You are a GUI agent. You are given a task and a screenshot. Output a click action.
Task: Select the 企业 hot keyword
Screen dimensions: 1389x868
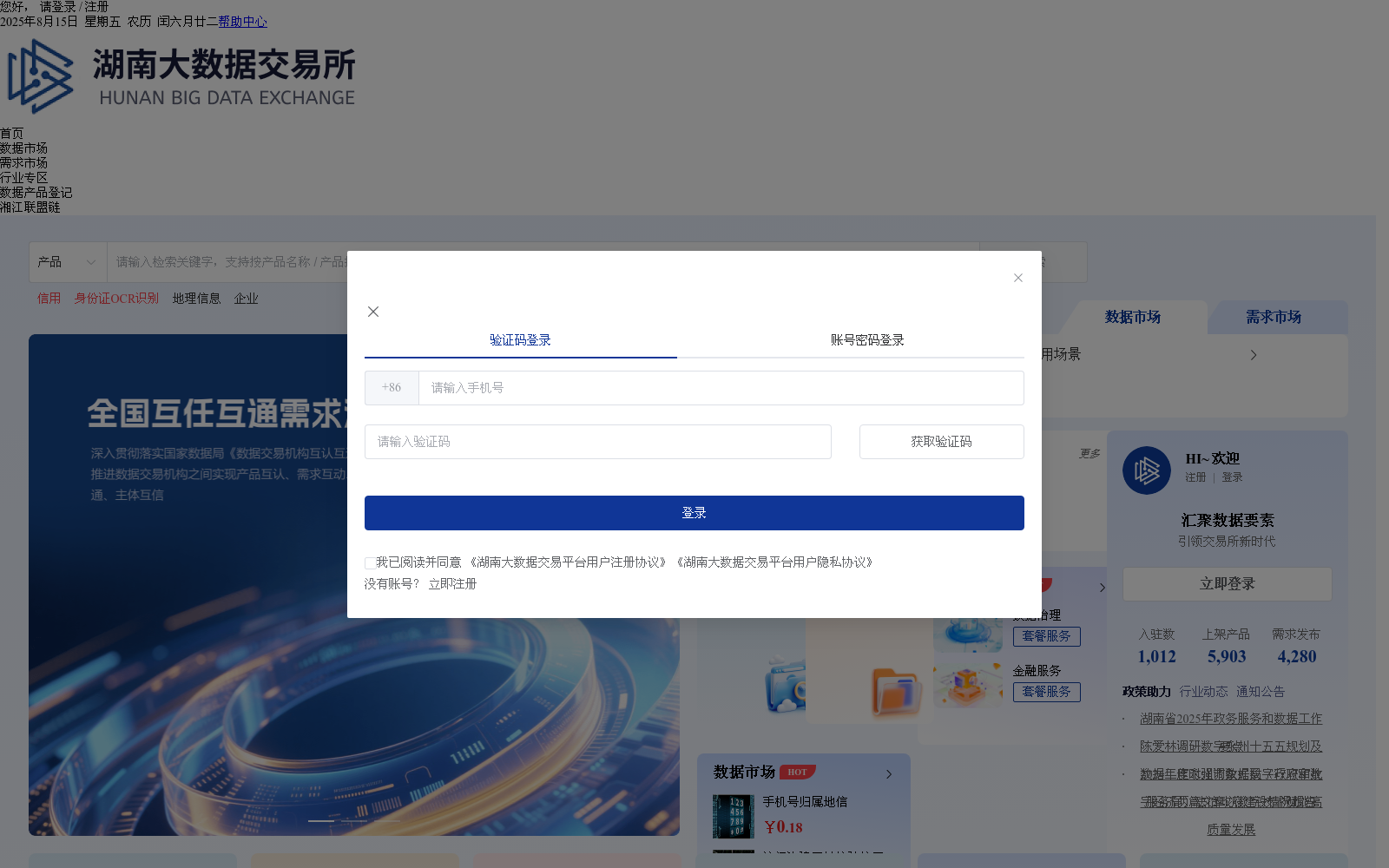coord(246,299)
